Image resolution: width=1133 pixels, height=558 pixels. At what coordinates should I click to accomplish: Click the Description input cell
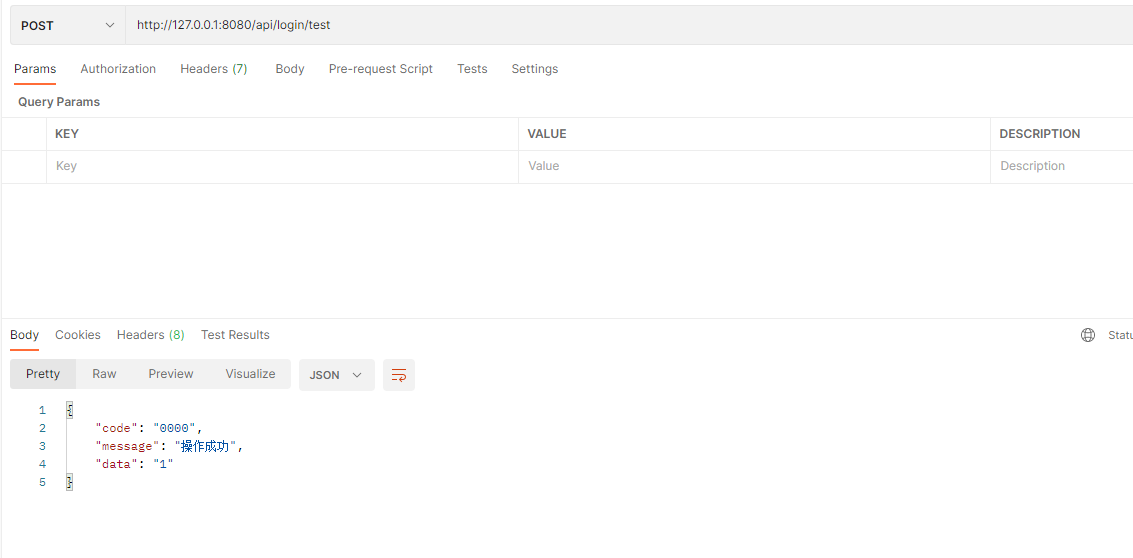click(1061, 166)
